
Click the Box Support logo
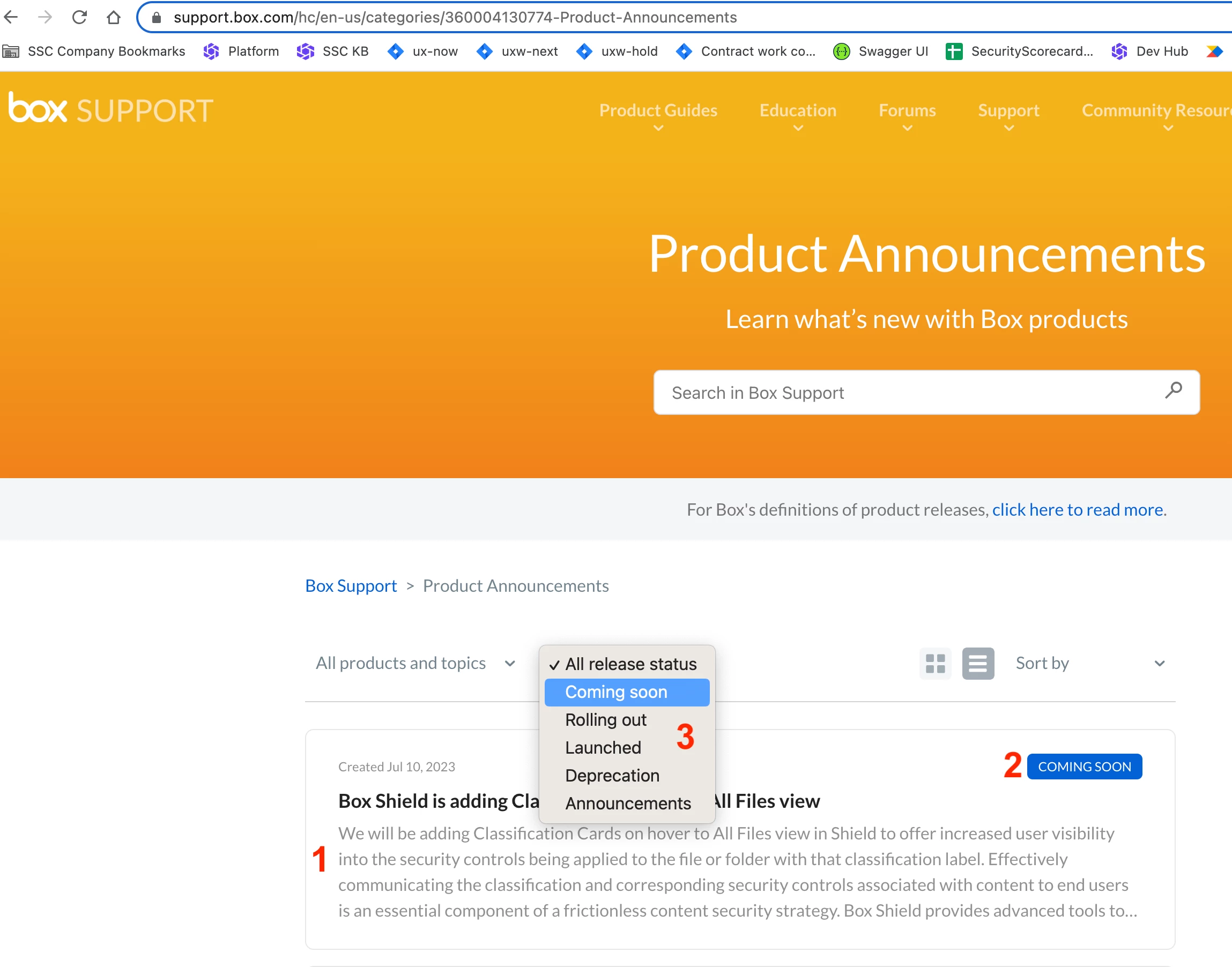[x=111, y=109]
